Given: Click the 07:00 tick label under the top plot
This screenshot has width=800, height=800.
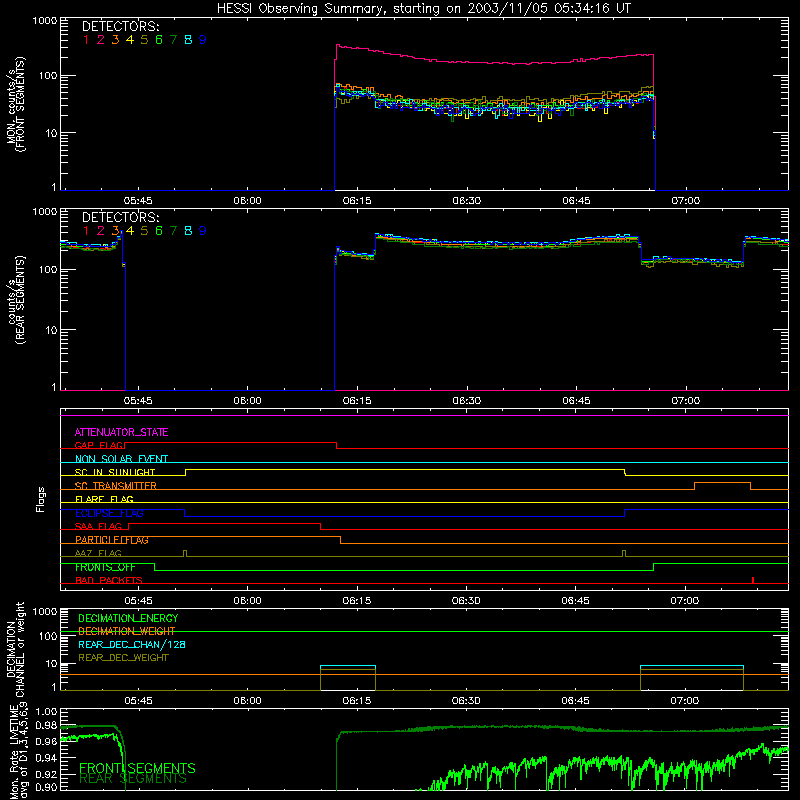Looking at the screenshot, I should [x=686, y=201].
